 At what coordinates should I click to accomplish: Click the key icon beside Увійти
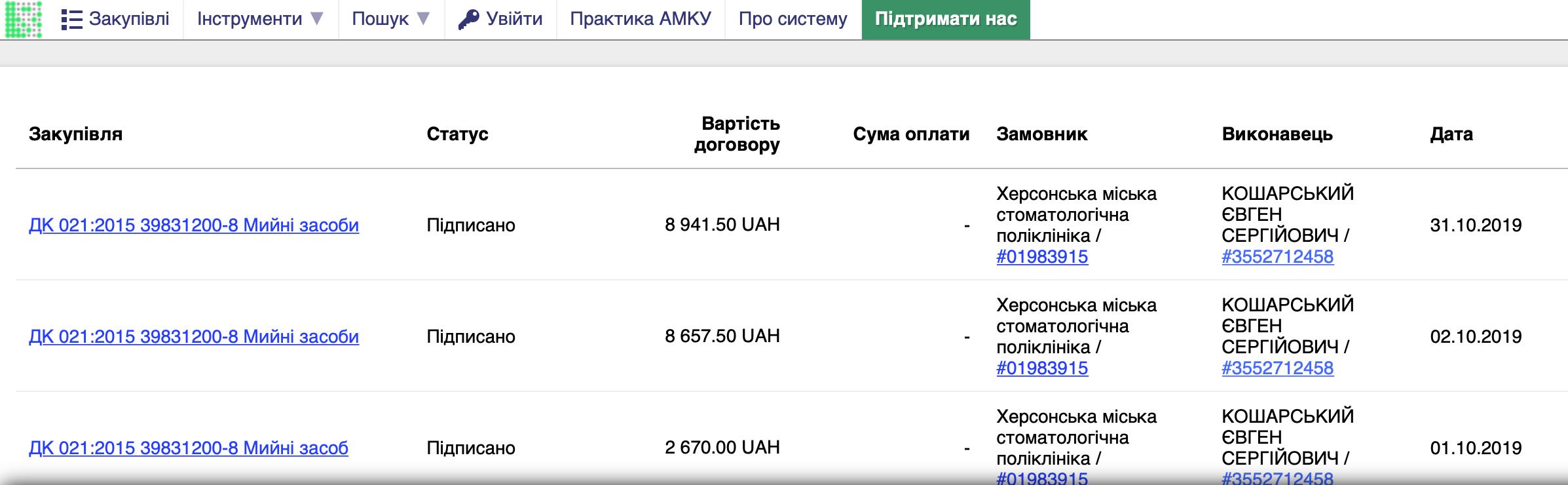pyautogui.click(x=468, y=20)
